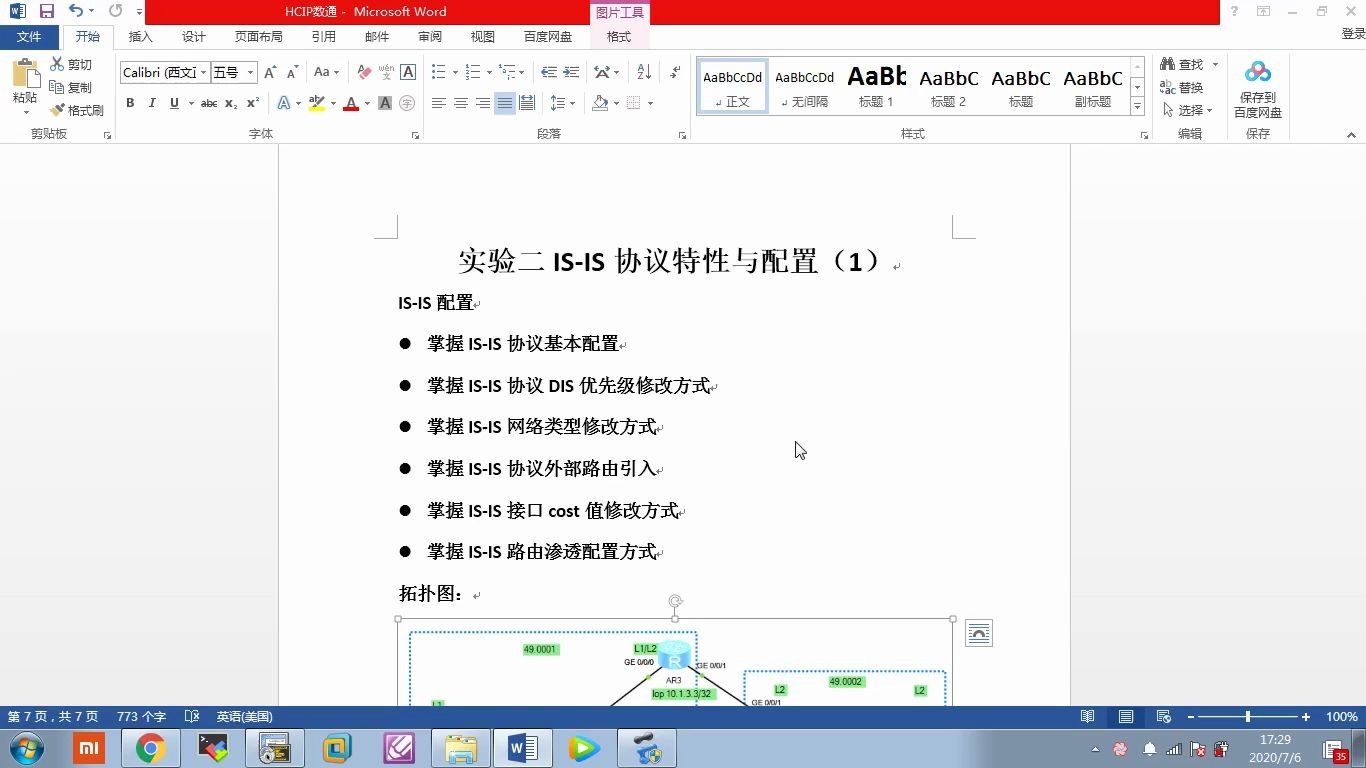Click the Undo arrow icon
The width and height of the screenshot is (1366, 768).
pyautogui.click(x=76, y=11)
